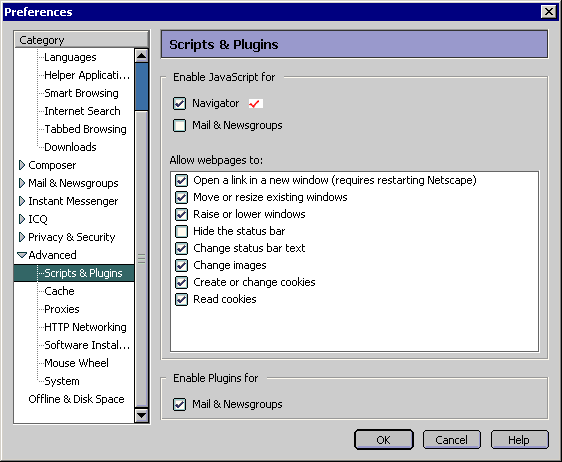
Task: Expand the ICQ category
Action: click(x=22, y=219)
